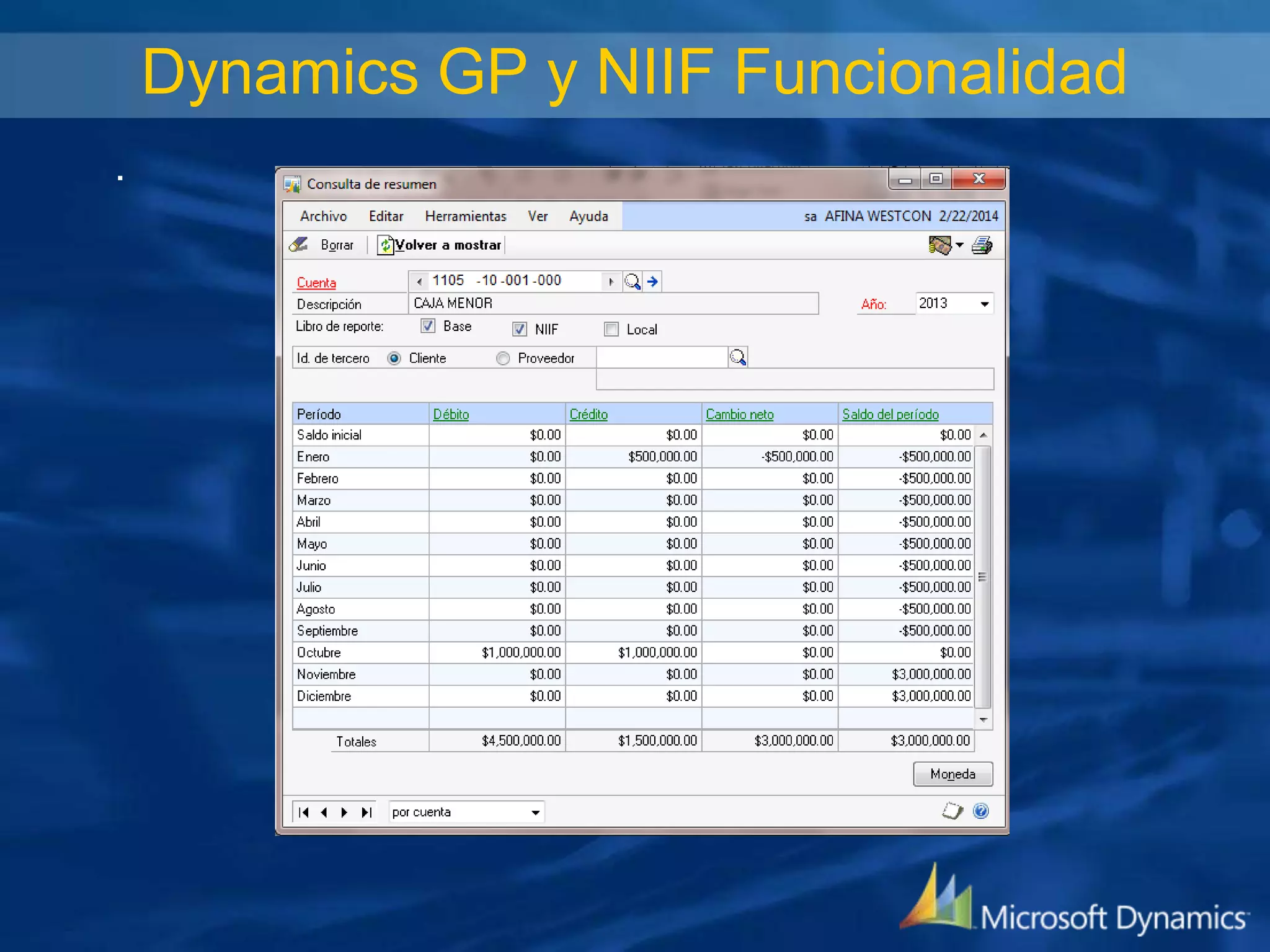Open the help question mark icon

click(x=981, y=811)
